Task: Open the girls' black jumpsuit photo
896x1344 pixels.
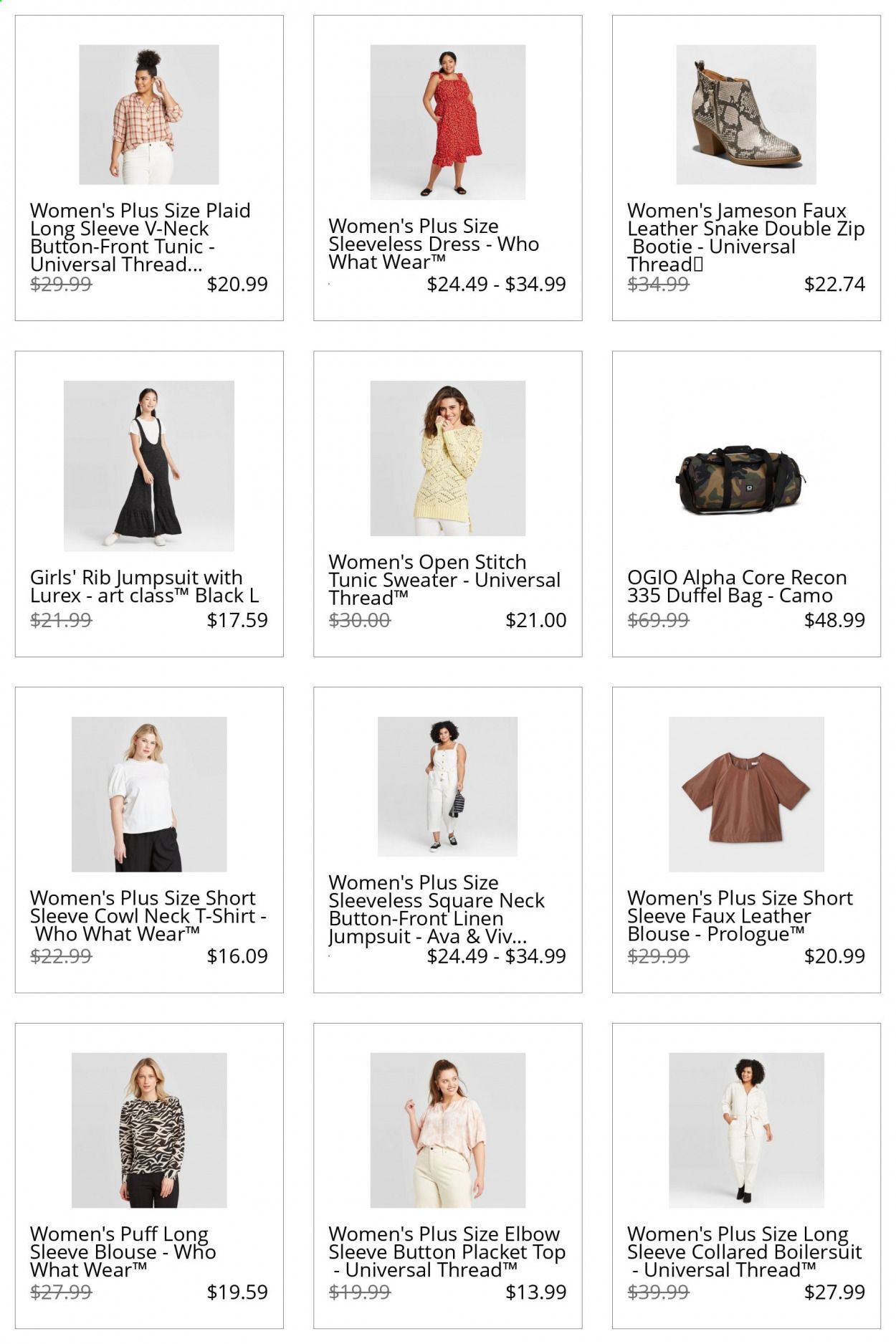Action: (x=148, y=465)
